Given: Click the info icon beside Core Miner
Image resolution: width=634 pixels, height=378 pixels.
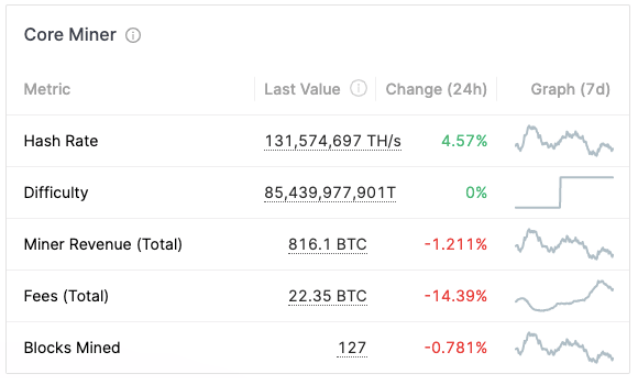Looking at the screenshot, I should click(133, 36).
